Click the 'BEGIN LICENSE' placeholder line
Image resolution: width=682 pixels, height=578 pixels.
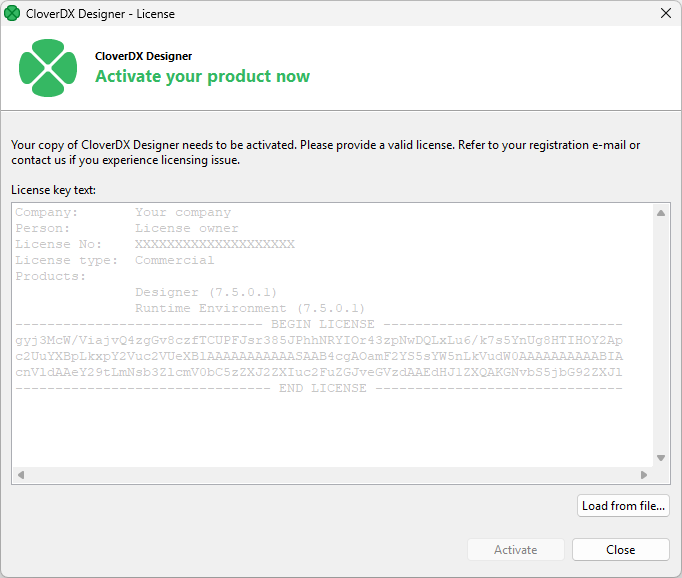(319, 324)
